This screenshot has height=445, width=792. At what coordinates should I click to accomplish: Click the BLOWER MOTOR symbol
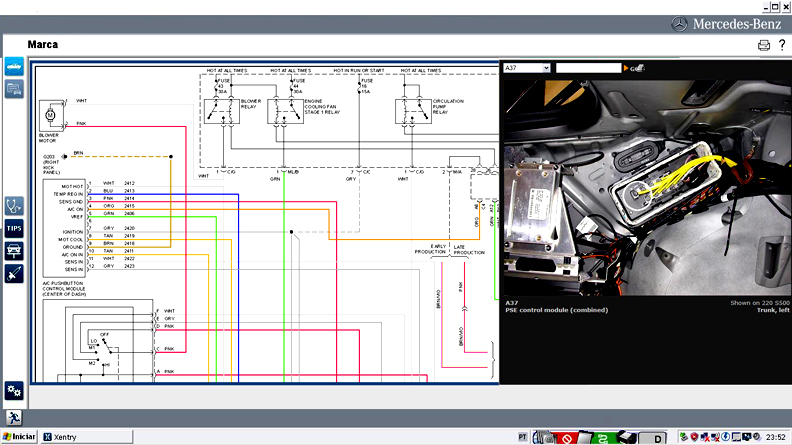coord(51,115)
